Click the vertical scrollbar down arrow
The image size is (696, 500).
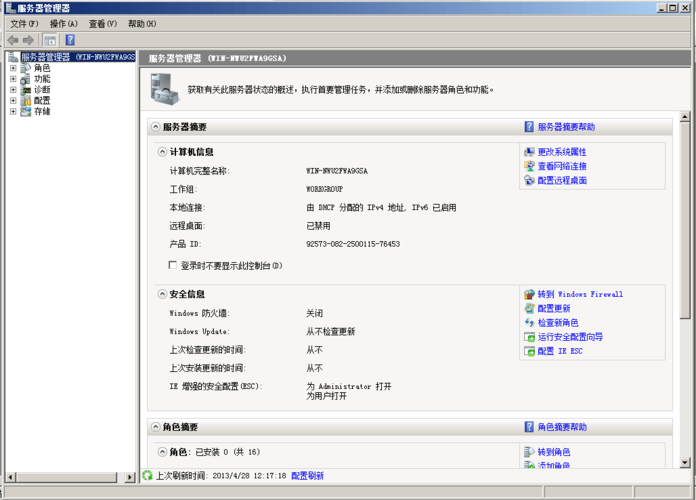685,462
